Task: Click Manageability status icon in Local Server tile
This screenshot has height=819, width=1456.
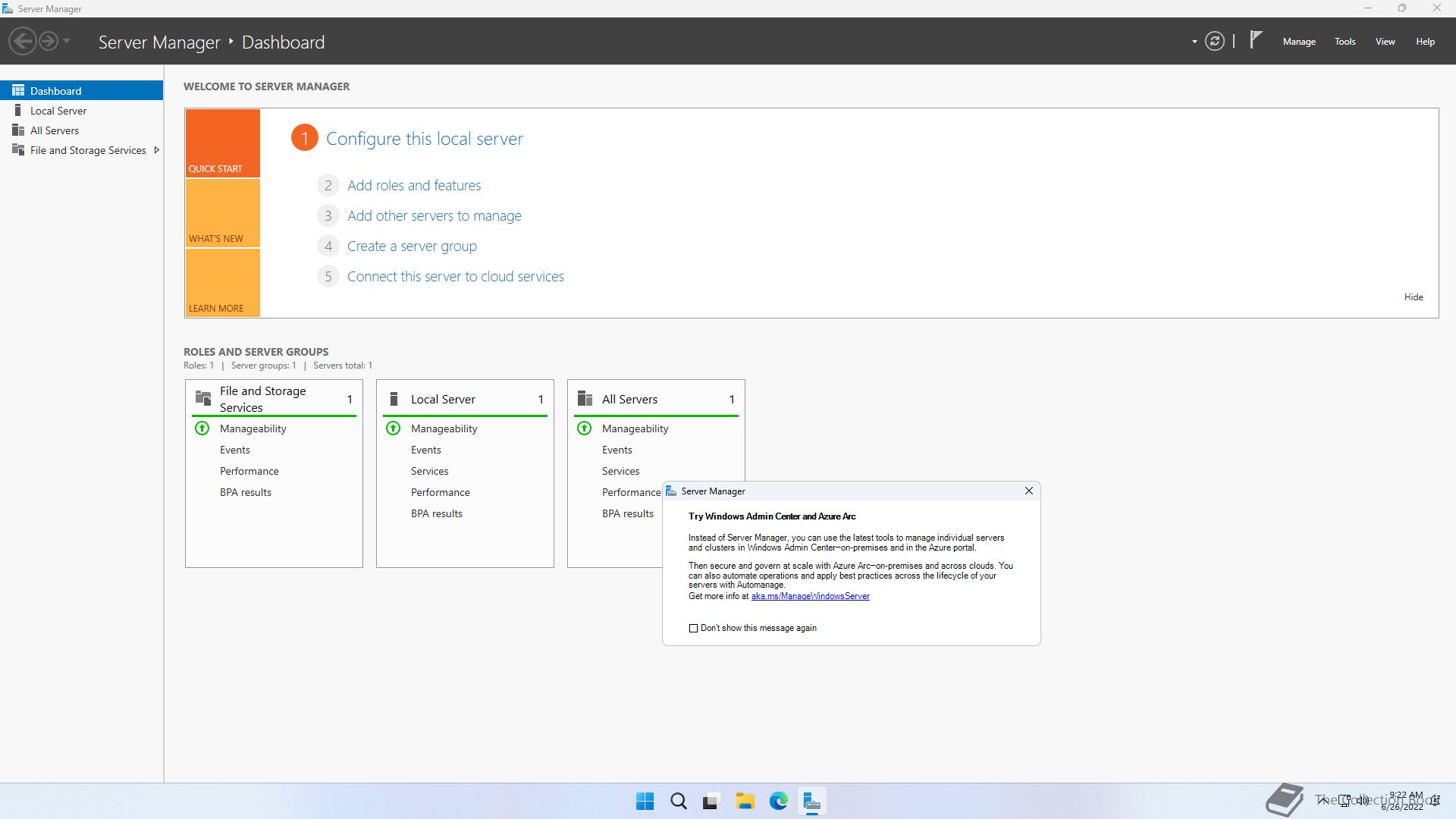Action: [x=394, y=428]
